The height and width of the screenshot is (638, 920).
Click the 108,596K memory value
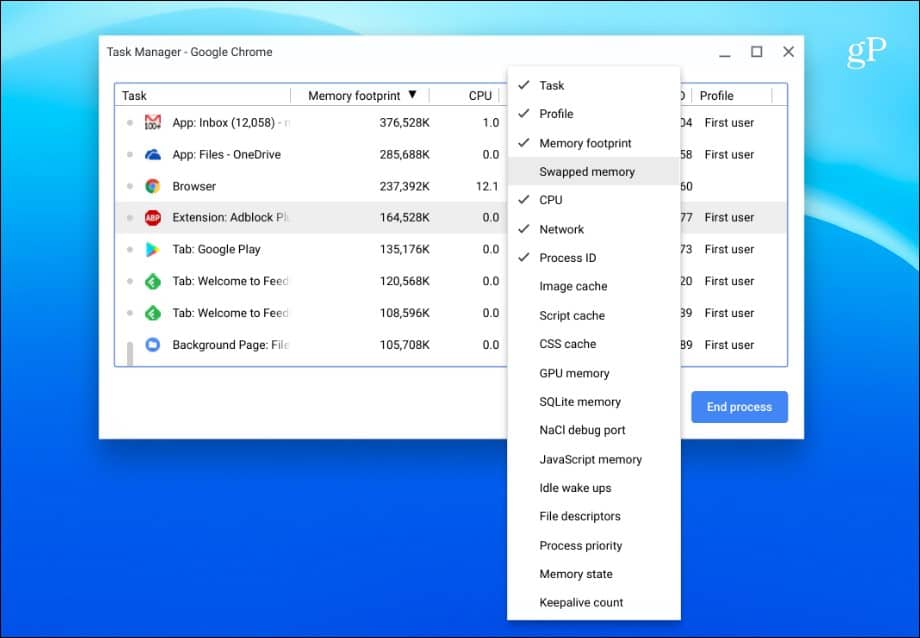point(404,313)
